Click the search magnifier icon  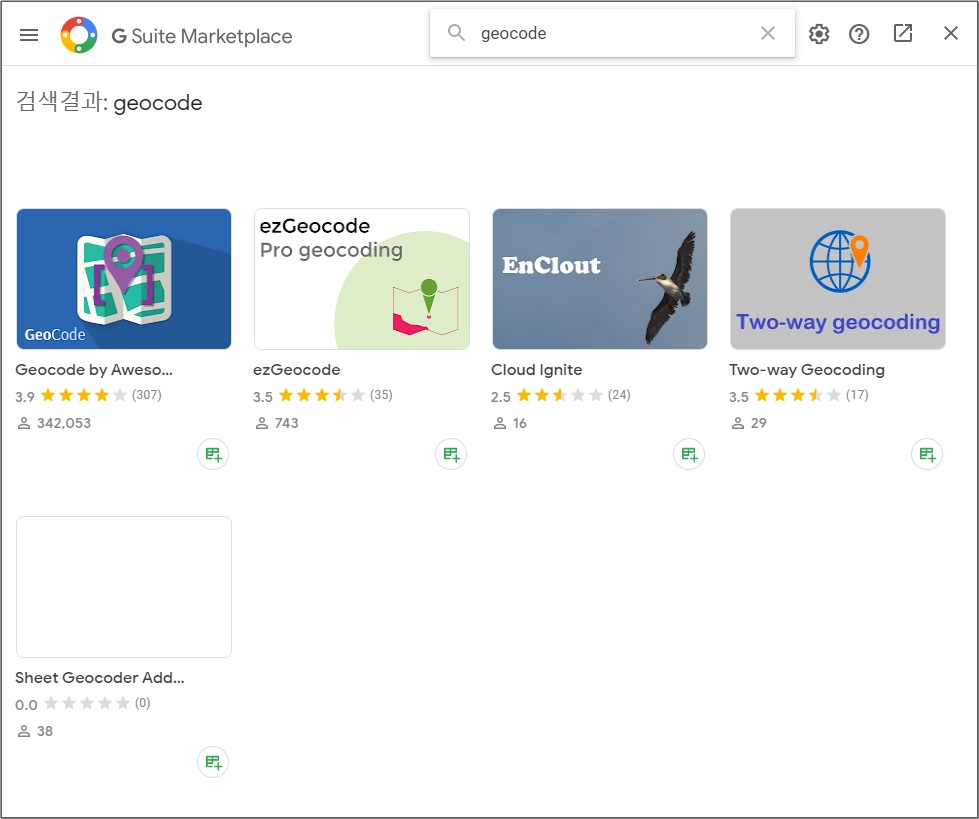[456, 33]
